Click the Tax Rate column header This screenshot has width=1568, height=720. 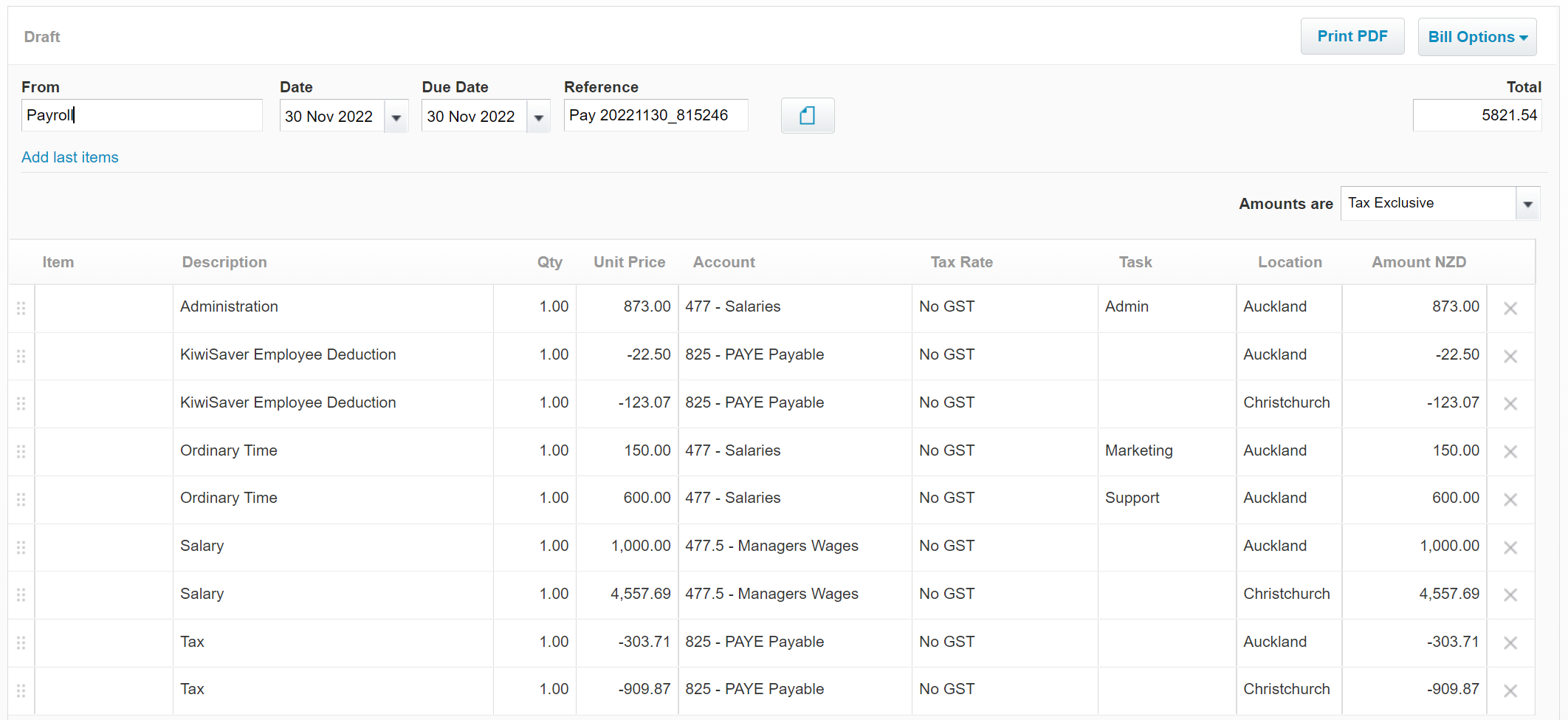pyautogui.click(x=961, y=262)
